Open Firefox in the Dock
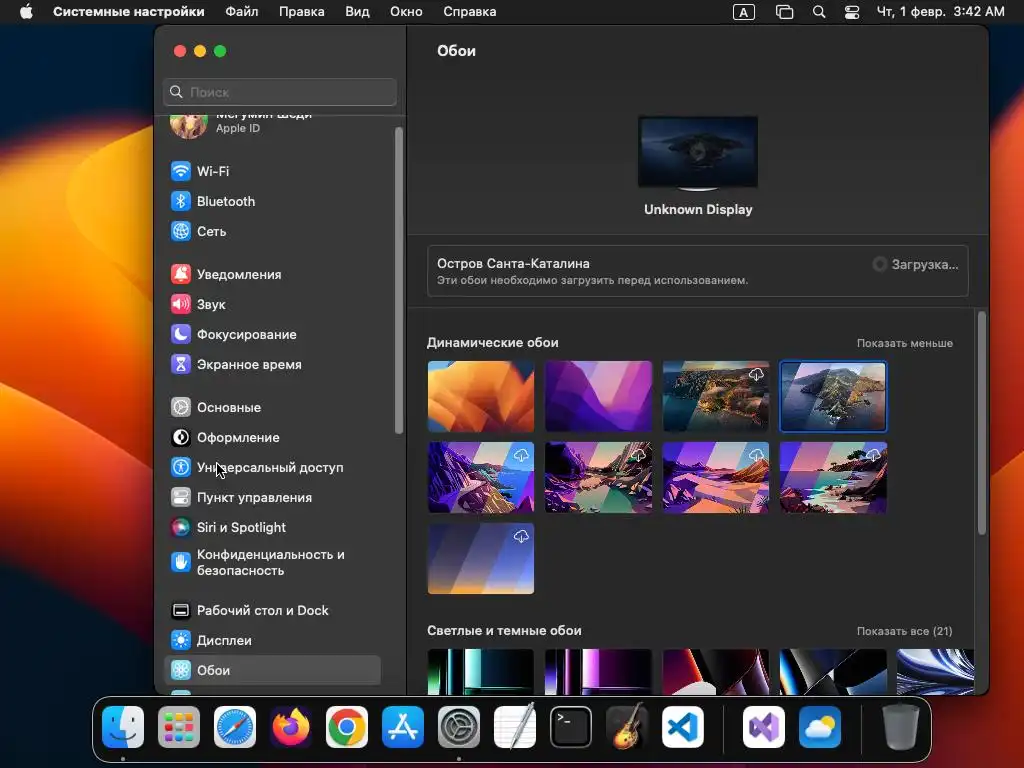Screen dimensions: 1024x768 [x=291, y=727]
